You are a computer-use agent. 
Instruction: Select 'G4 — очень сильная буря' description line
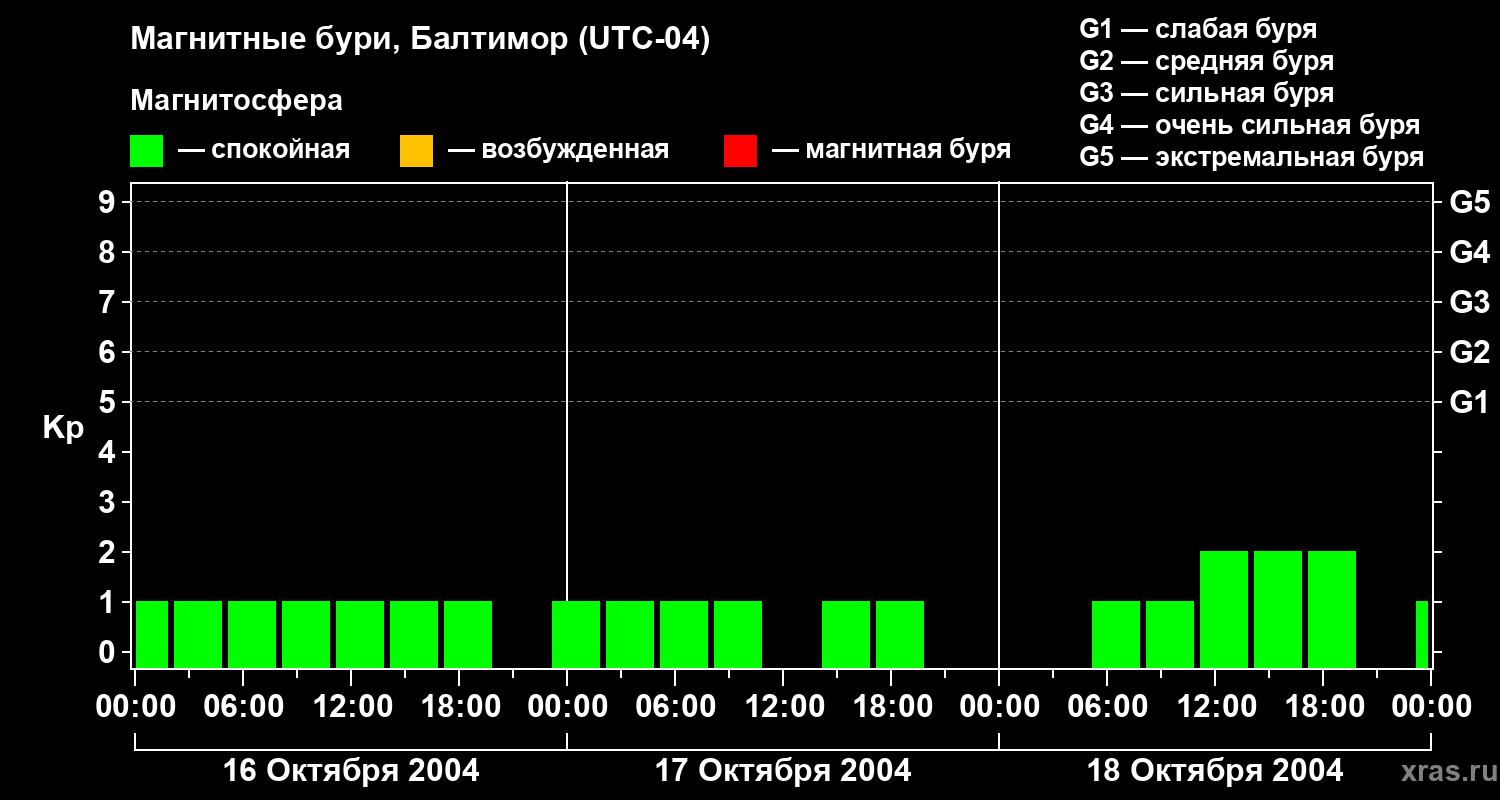click(1250, 125)
